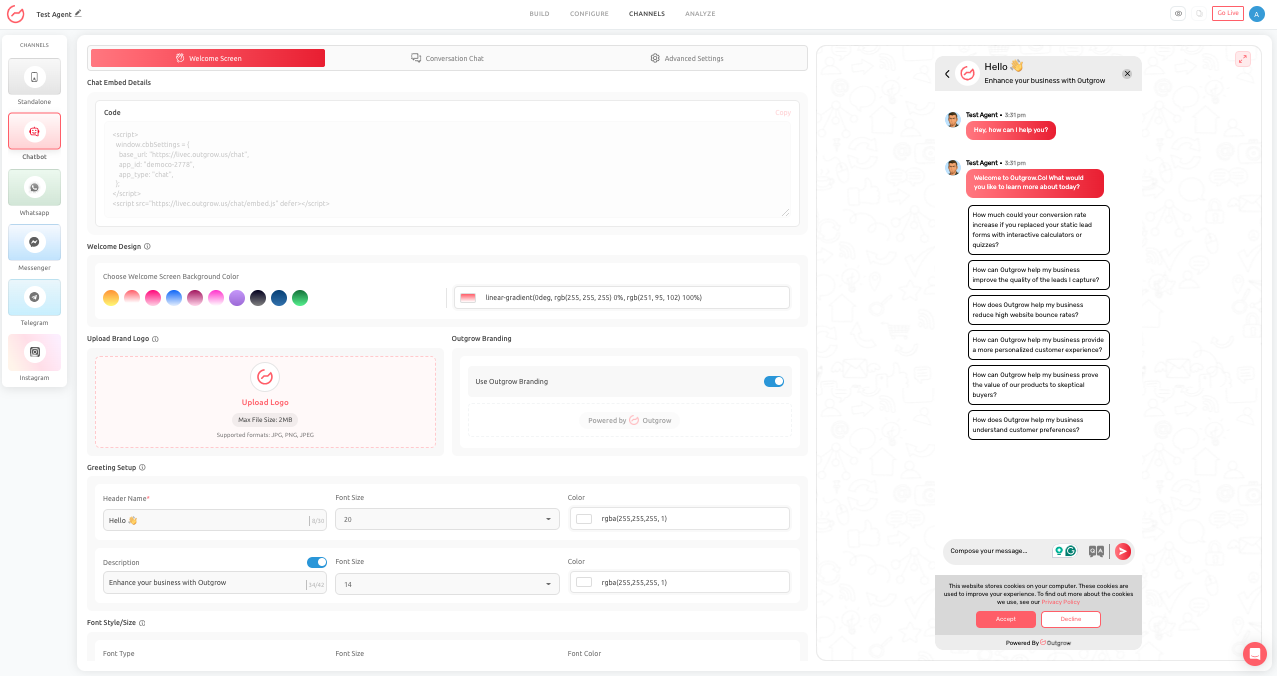Click the Description input field
The image size is (1277, 676).
[215, 583]
